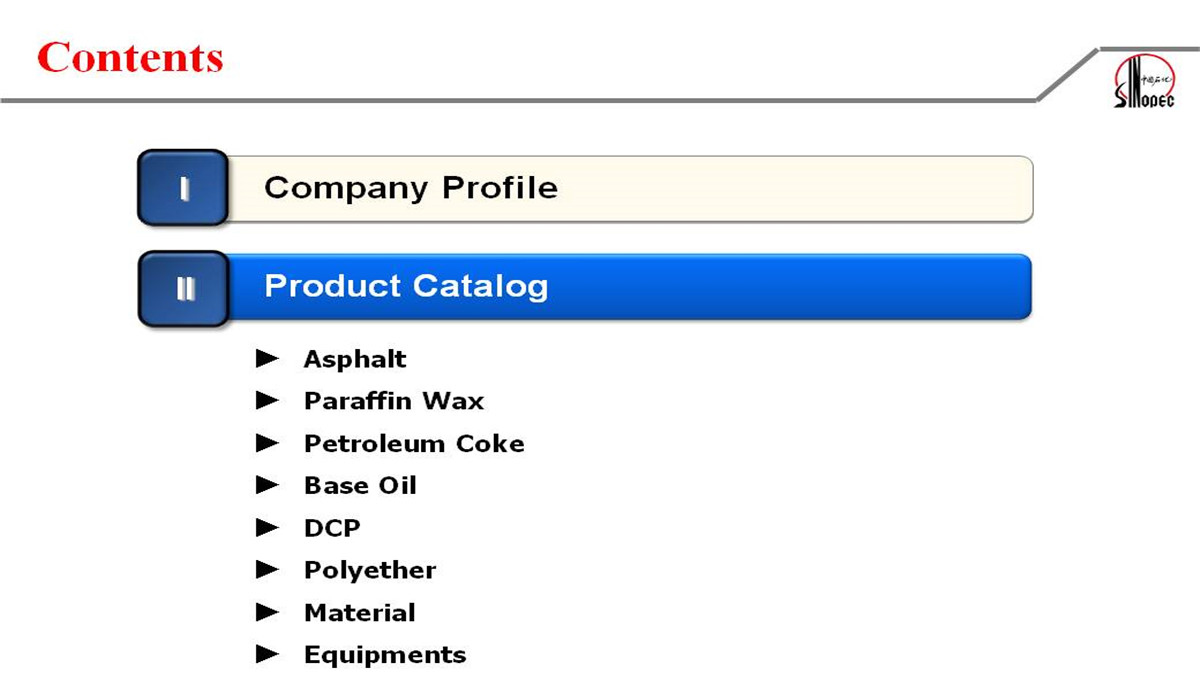Open the Base Oil entry
Viewport: 1200px width, 700px height.
pyautogui.click(x=360, y=486)
